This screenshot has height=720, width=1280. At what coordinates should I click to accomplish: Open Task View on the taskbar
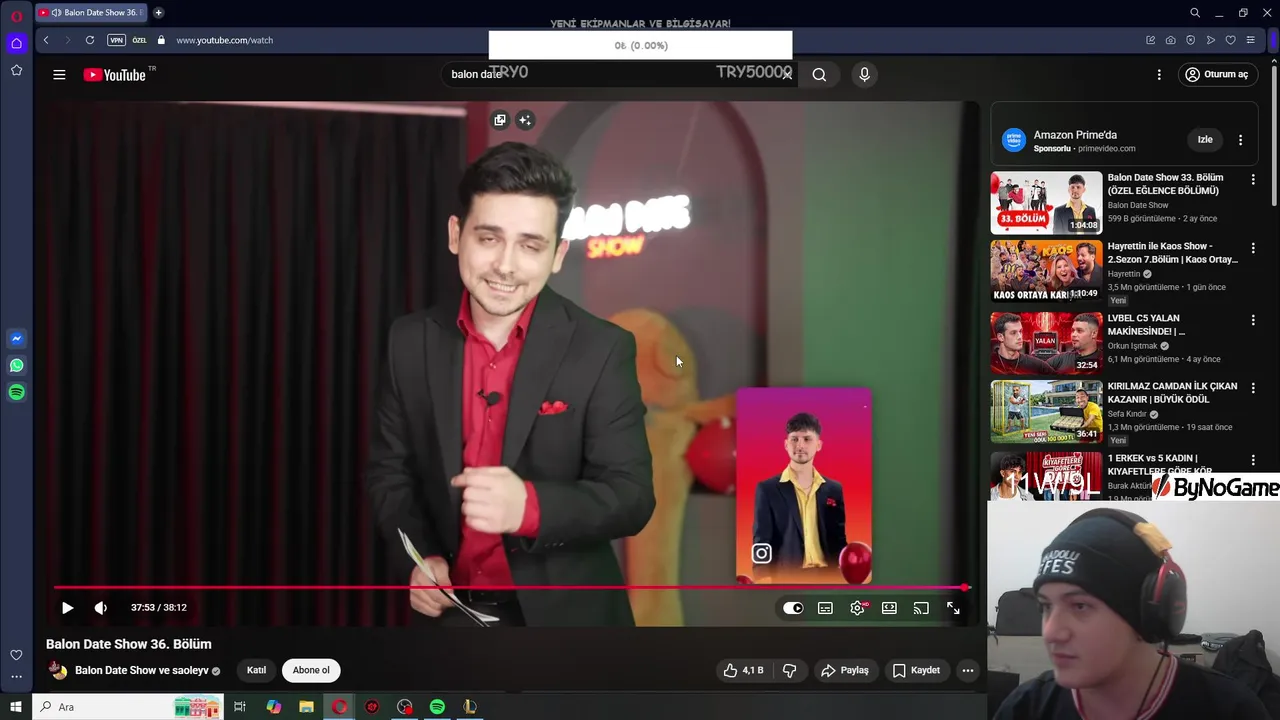tap(240, 707)
